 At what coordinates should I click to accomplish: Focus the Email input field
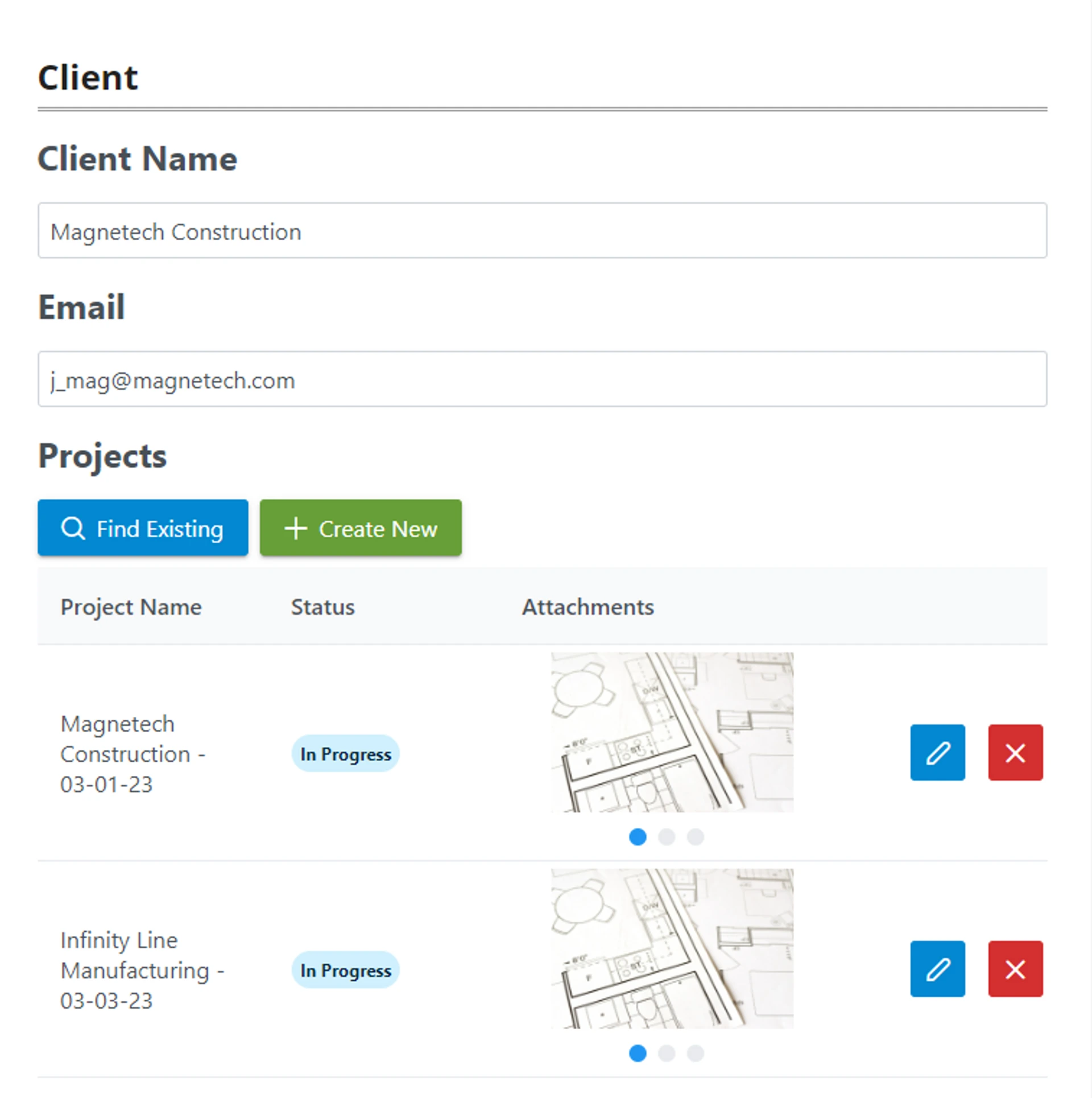[x=541, y=379]
